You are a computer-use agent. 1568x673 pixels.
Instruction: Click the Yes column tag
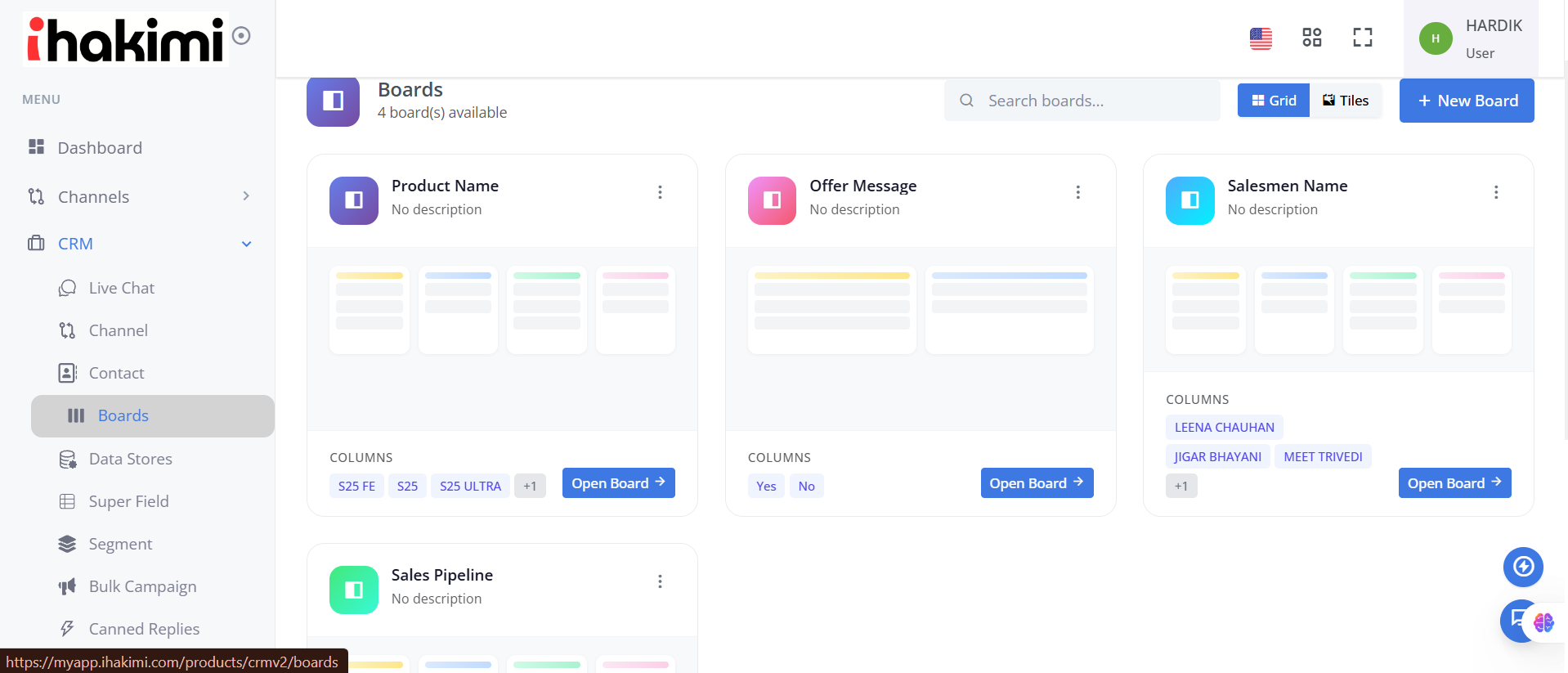pyautogui.click(x=766, y=486)
